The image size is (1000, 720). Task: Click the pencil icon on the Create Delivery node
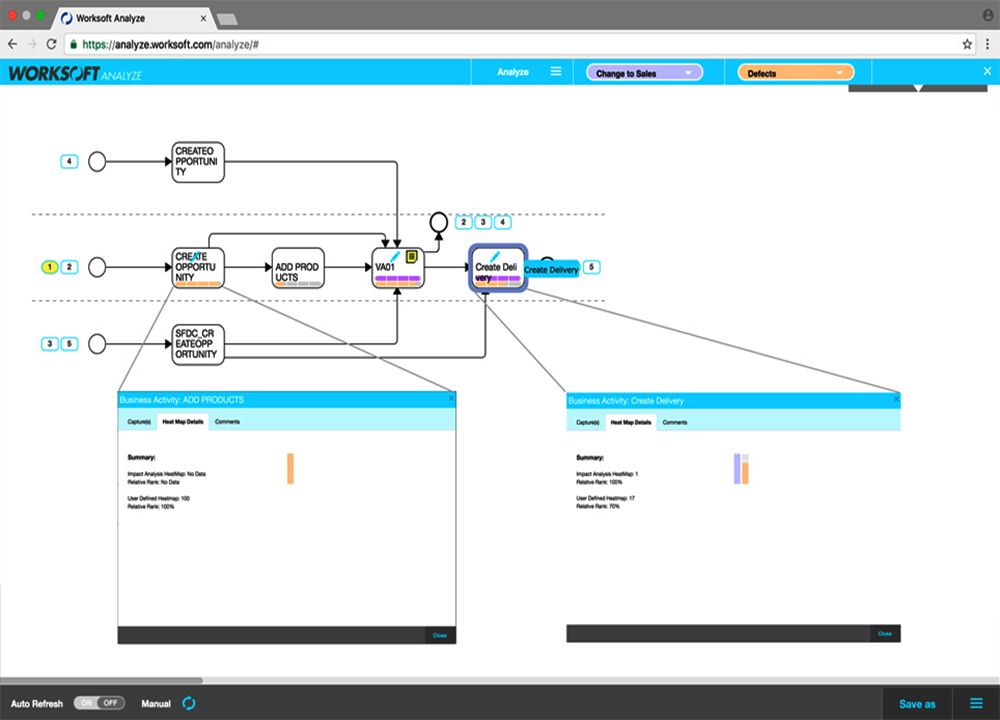tap(495, 256)
